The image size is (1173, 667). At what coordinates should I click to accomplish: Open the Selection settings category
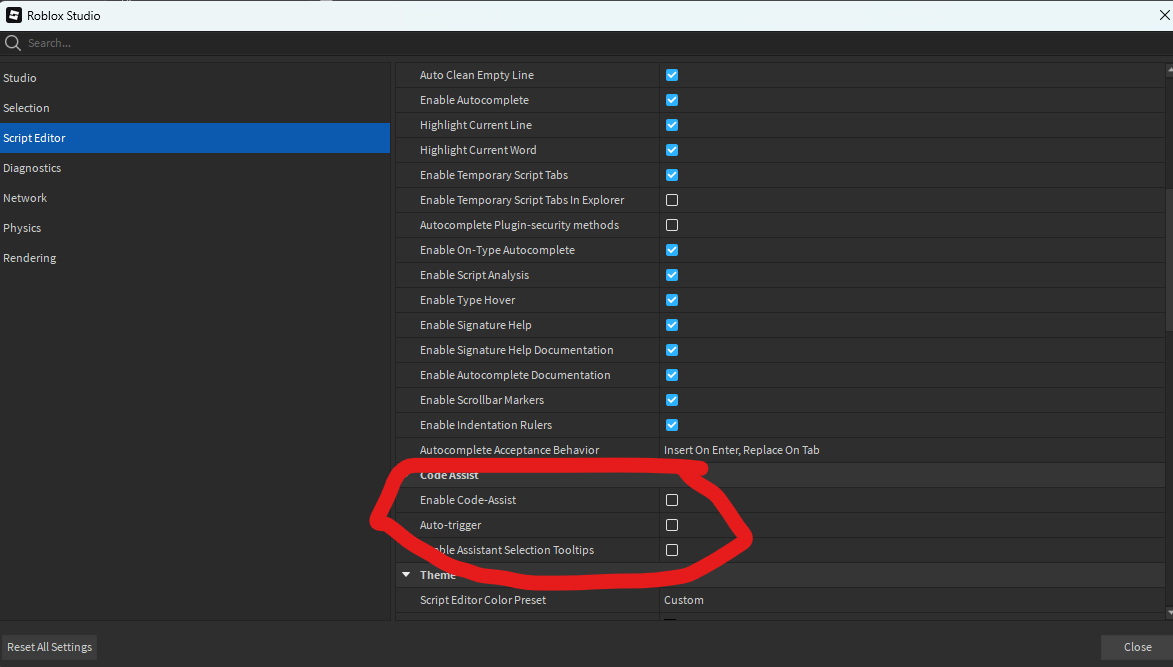[195, 108]
